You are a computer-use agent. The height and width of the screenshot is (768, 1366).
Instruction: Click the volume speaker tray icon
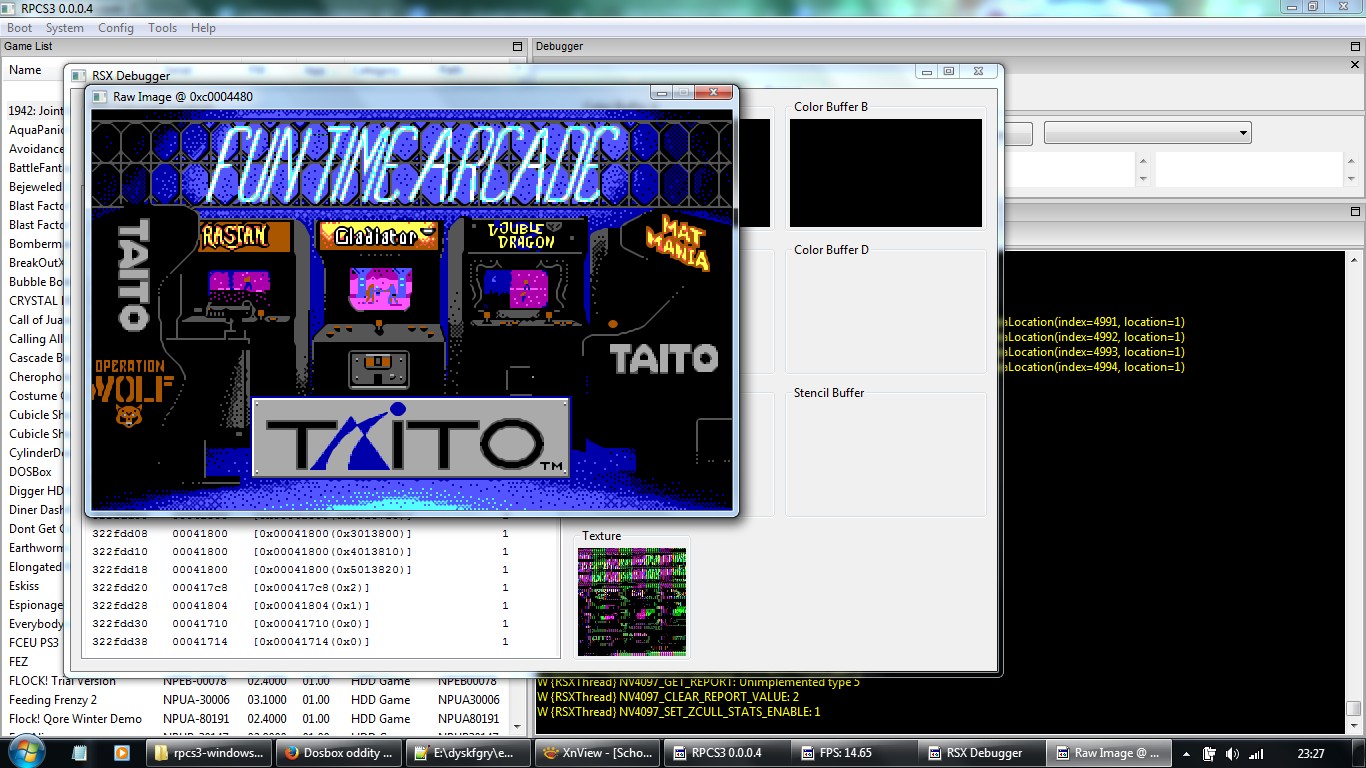coord(1232,754)
